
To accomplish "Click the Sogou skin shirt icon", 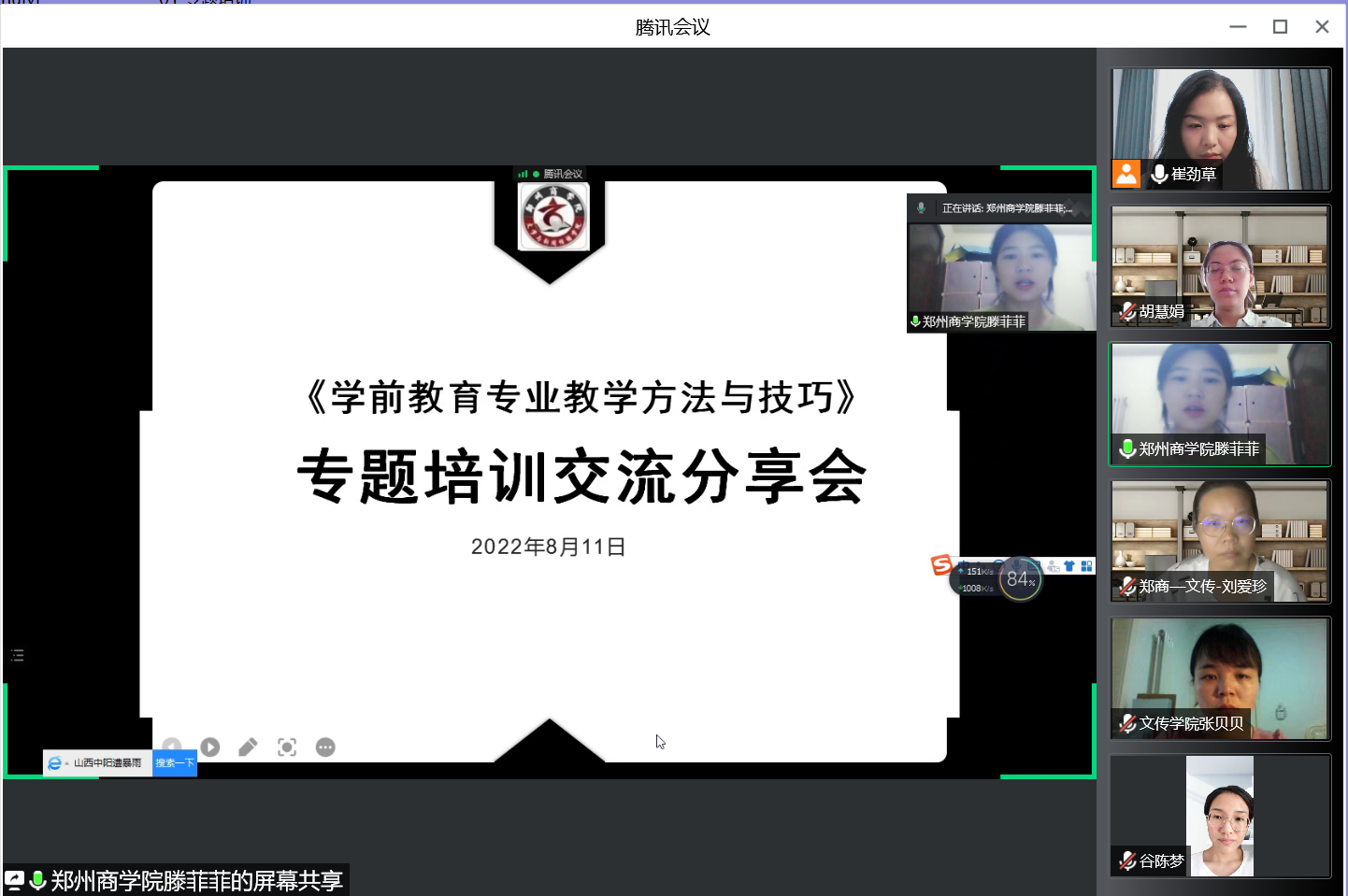I will coord(1069,566).
